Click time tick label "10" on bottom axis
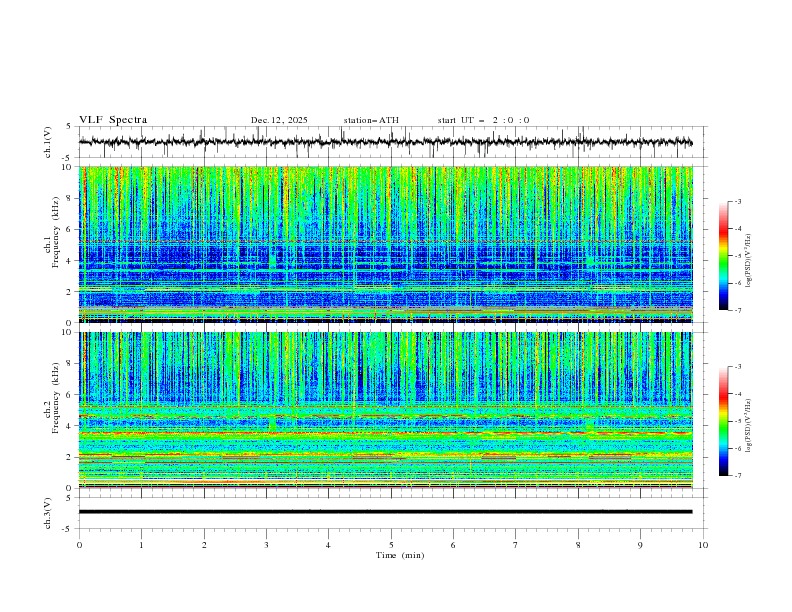Viewport: 792px width, 612px height. (703, 545)
